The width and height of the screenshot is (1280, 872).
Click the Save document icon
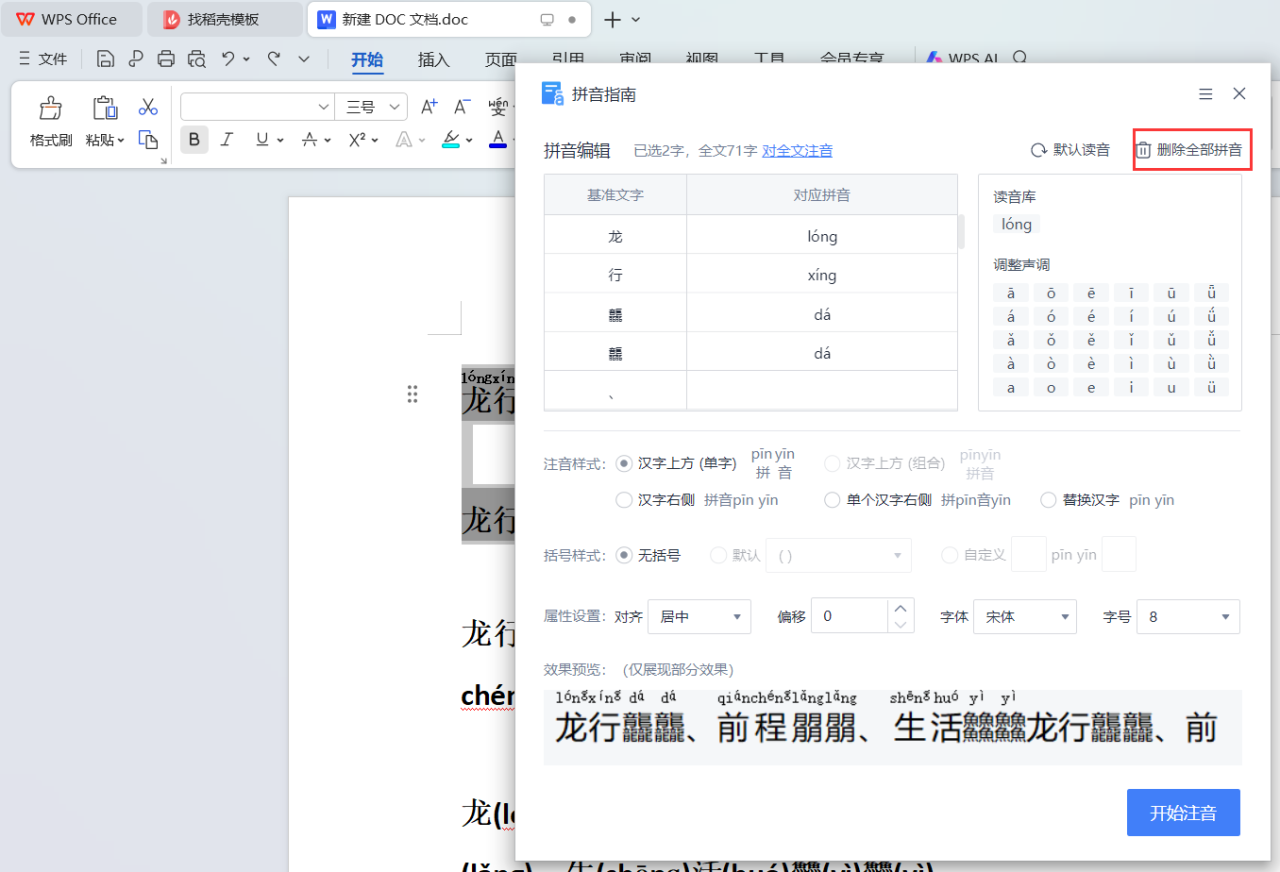pyautogui.click(x=105, y=59)
